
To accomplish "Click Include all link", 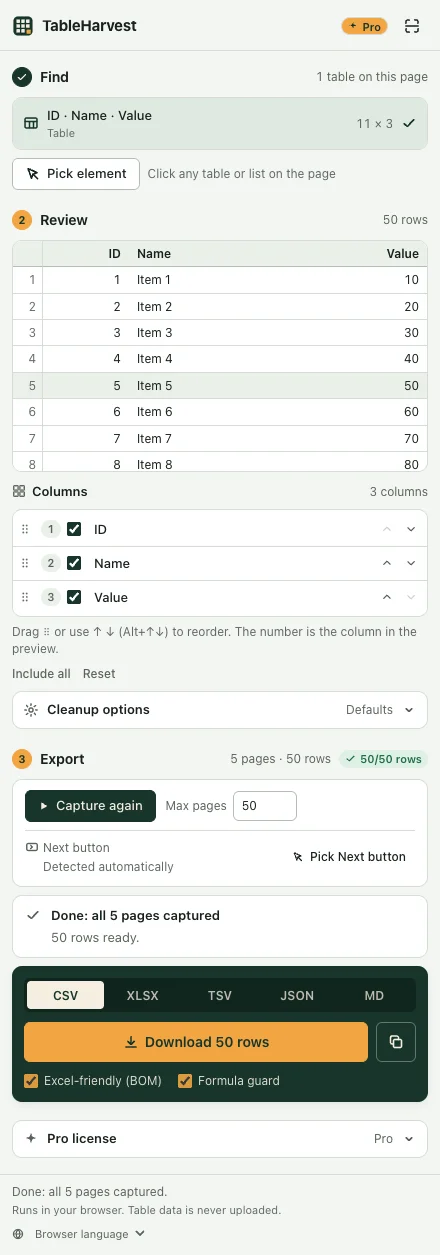I will point(41,674).
